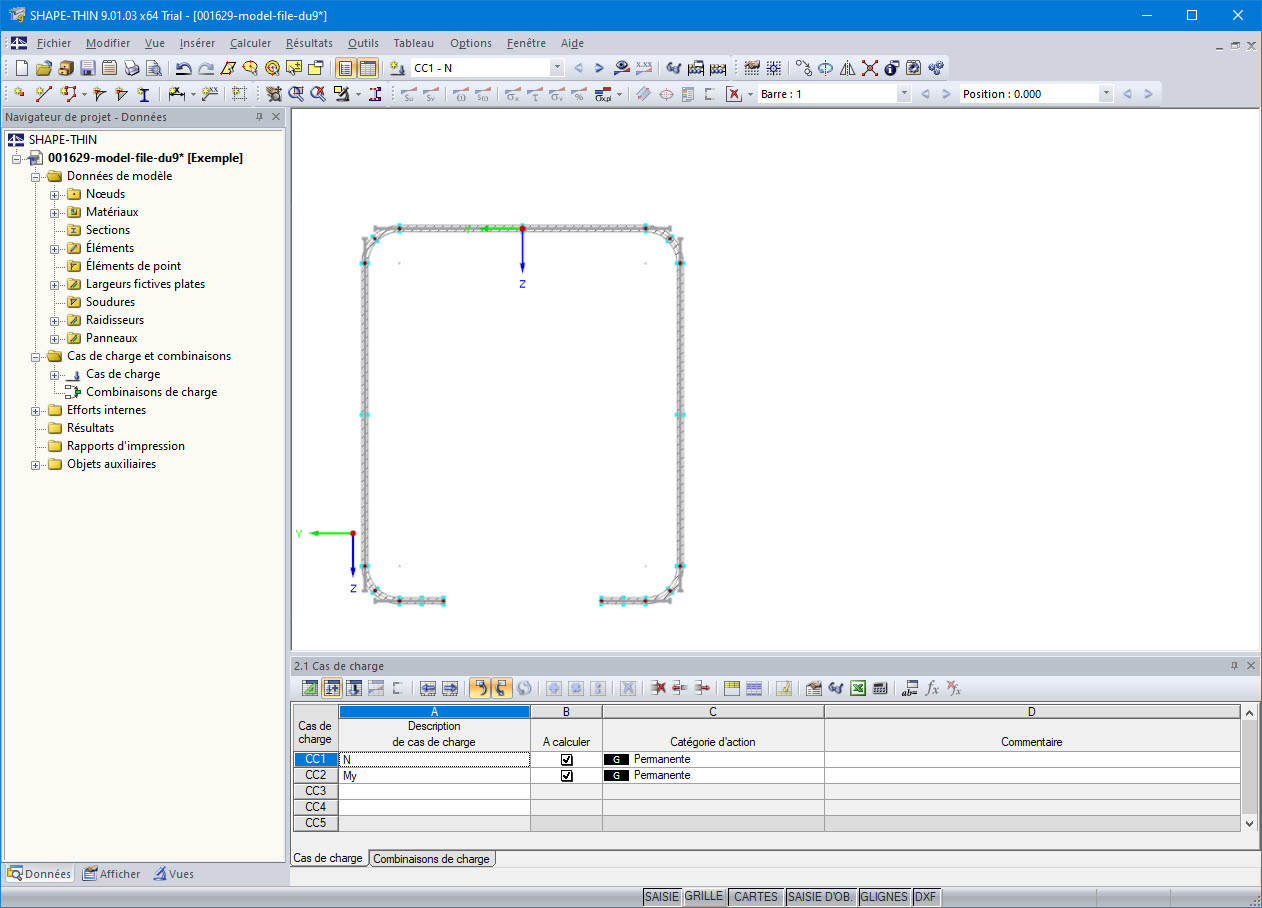Open the fx formula editor in table toolbar
The height and width of the screenshot is (908, 1262).
click(x=931, y=688)
